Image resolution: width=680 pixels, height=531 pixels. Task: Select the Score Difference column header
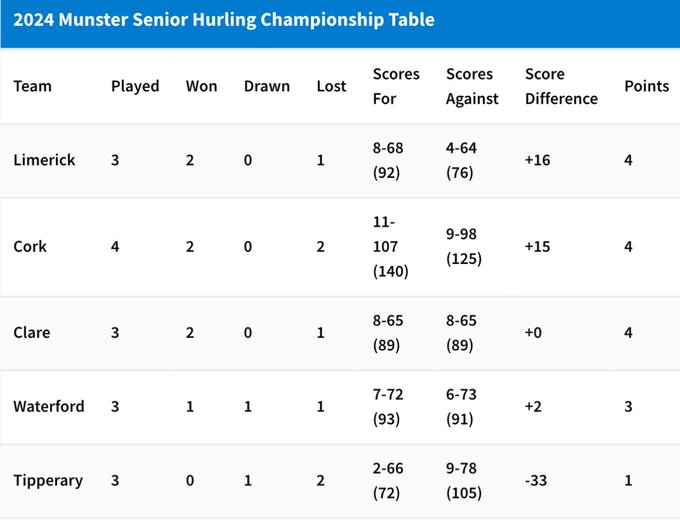[x=561, y=86]
